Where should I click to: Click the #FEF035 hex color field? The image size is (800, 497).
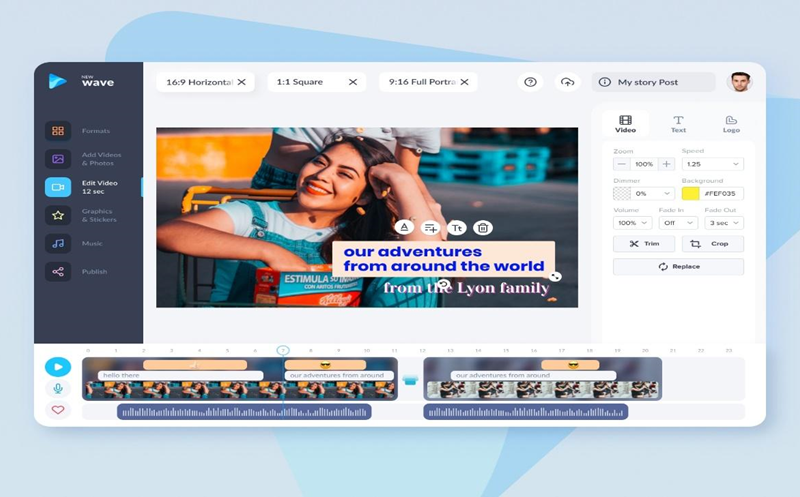(721, 193)
